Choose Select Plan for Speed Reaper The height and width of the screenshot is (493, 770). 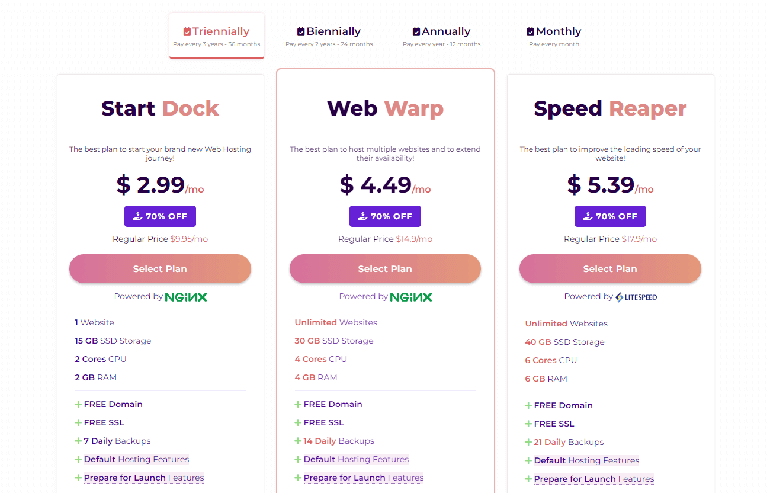tap(610, 269)
